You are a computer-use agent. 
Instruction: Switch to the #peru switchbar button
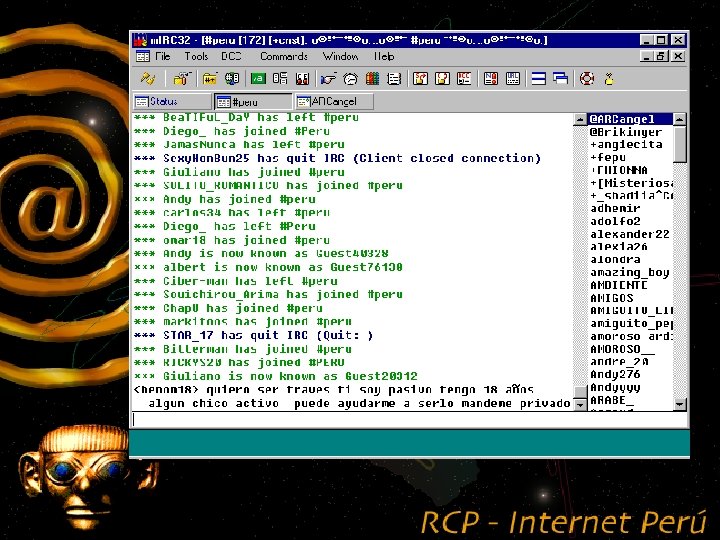(253, 101)
